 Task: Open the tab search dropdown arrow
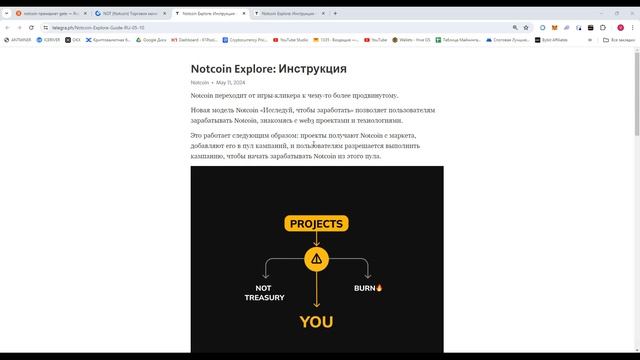click(6, 13)
